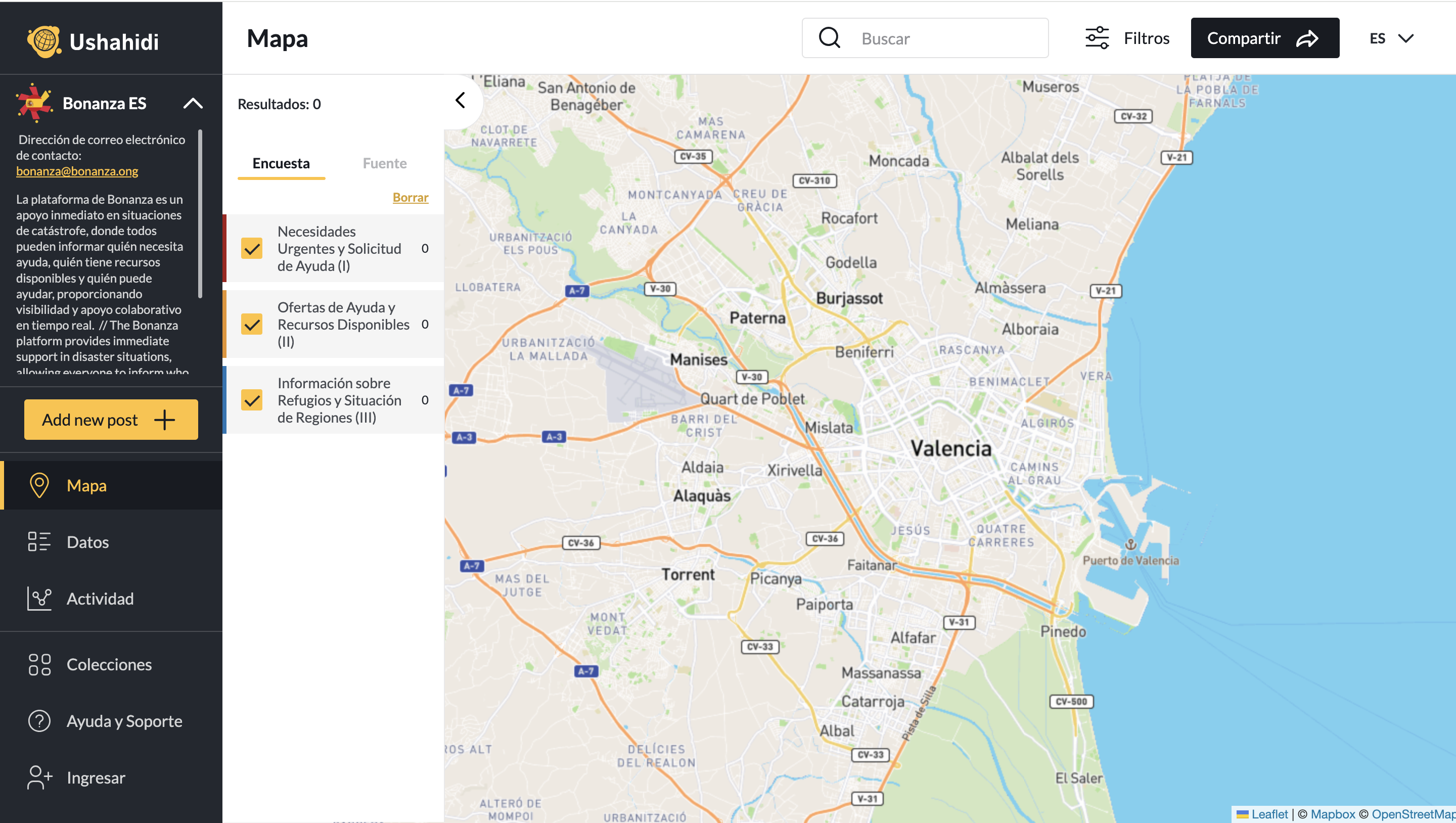Uncheck Información sobre Refugios survey checkbox
This screenshot has width=1456, height=823.
coord(252,400)
